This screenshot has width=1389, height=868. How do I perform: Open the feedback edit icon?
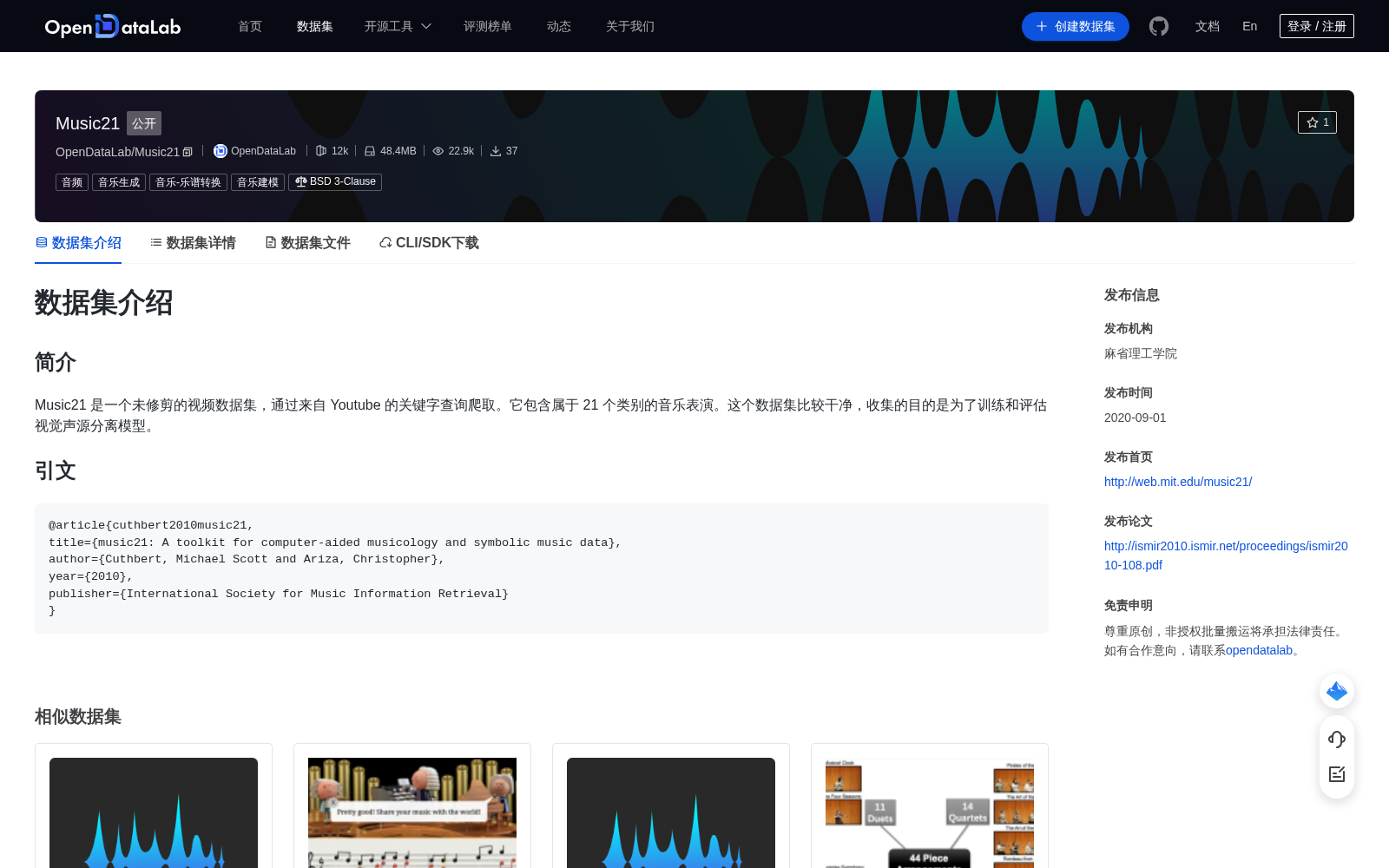tap(1337, 774)
